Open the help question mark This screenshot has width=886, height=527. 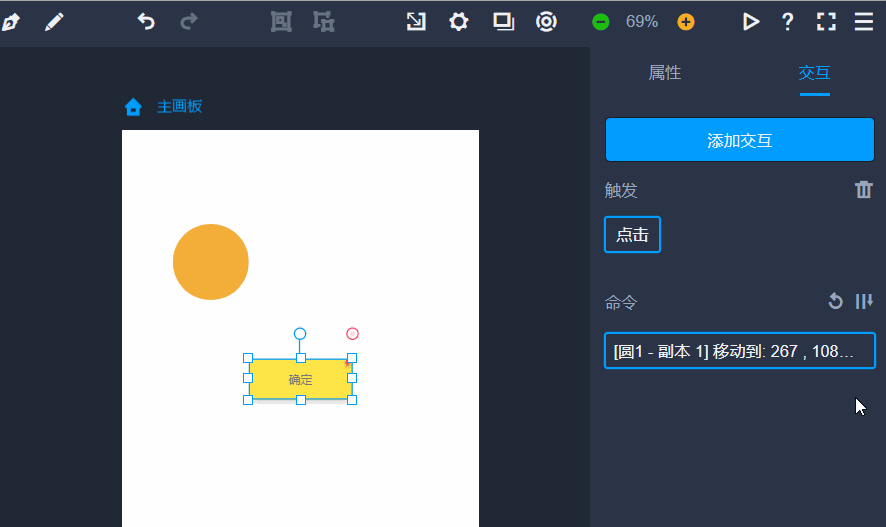pos(787,22)
